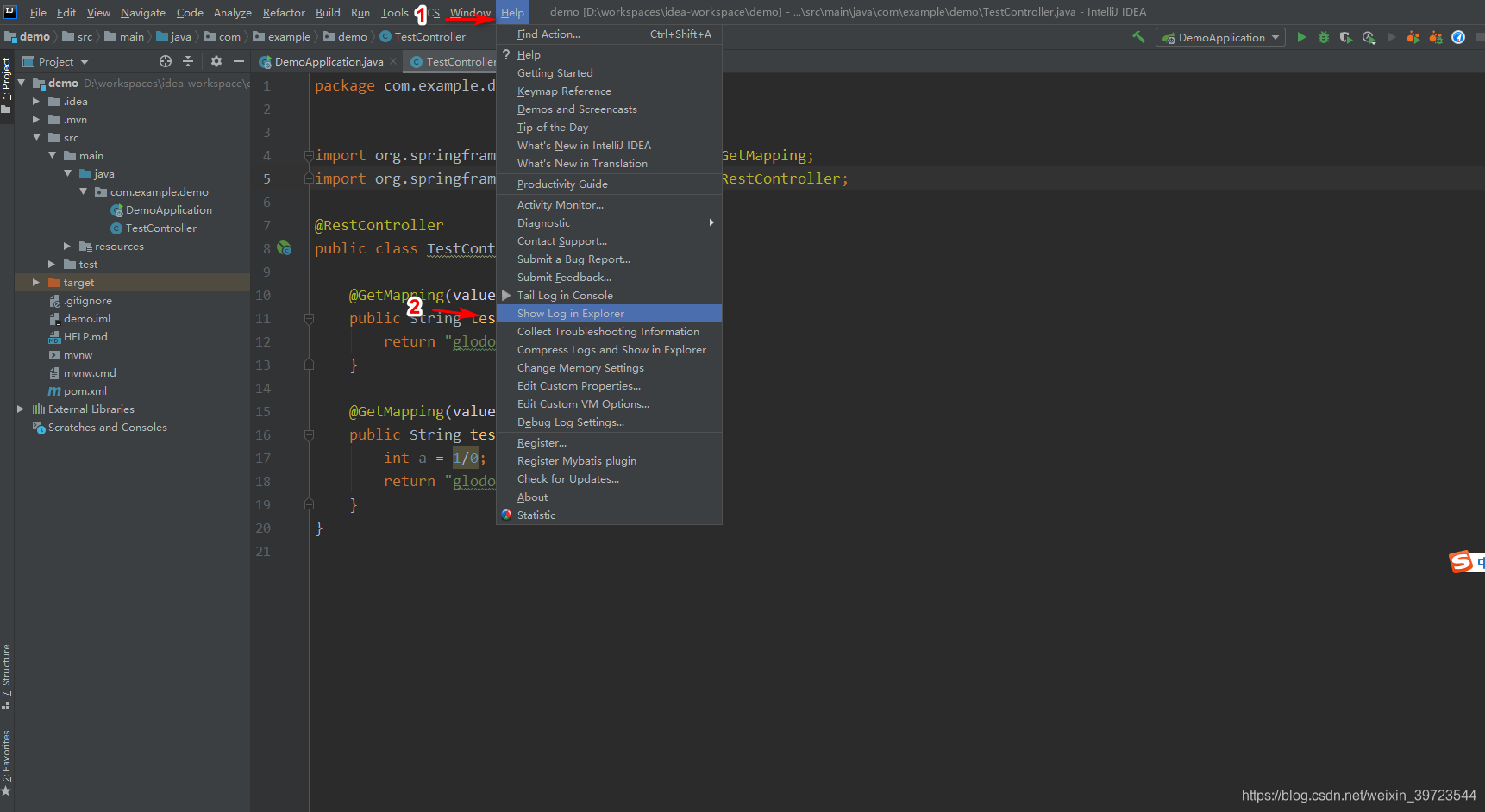
Task: Click the orange JRebel run icon
Action: [x=1413, y=37]
